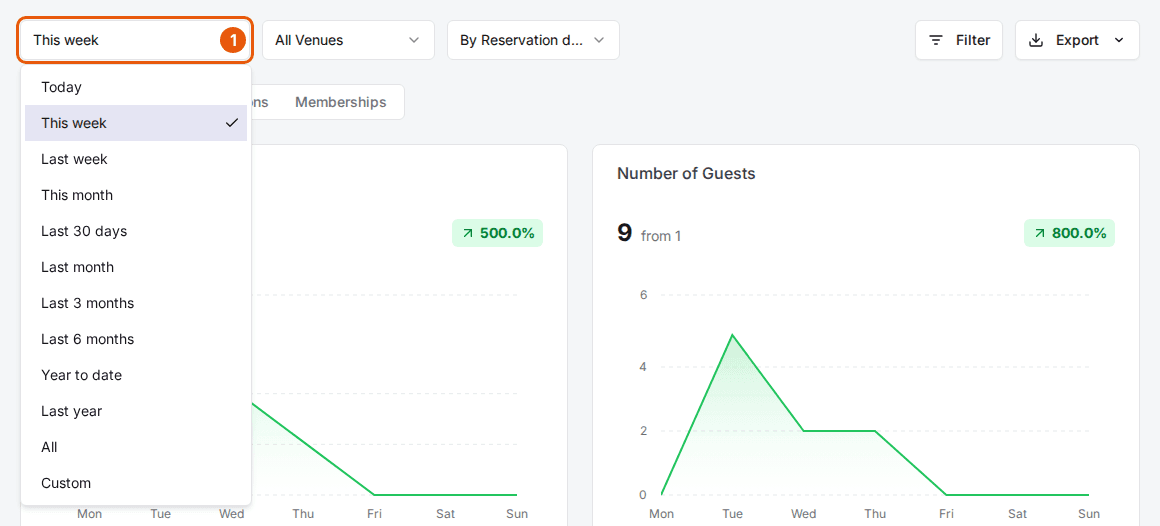Image resolution: width=1160 pixels, height=526 pixels.
Task: Select Last 30 days option
Action: point(136,231)
